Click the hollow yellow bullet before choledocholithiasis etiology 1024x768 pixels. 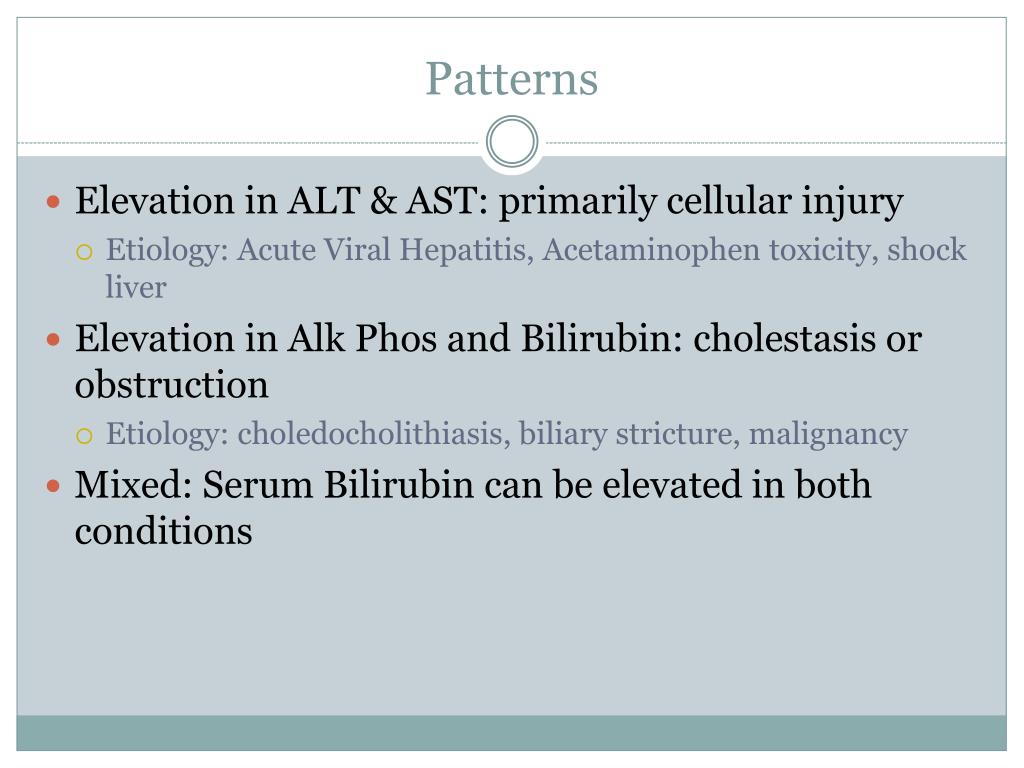click(x=84, y=436)
